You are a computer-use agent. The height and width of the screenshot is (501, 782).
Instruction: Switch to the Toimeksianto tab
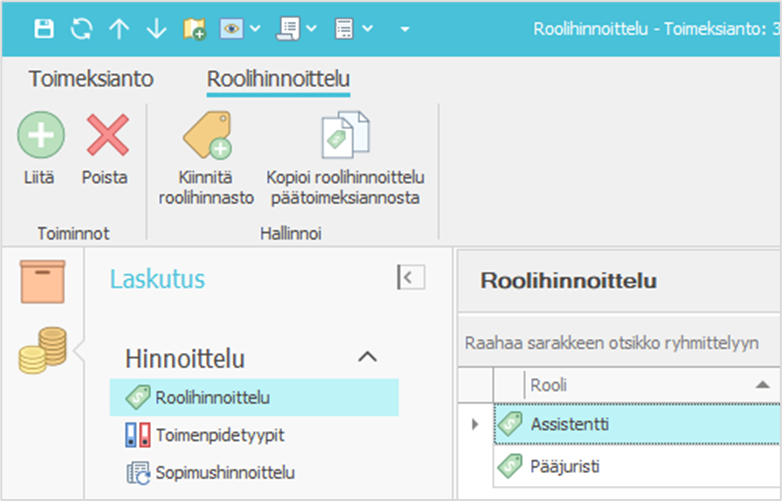tap(91, 79)
